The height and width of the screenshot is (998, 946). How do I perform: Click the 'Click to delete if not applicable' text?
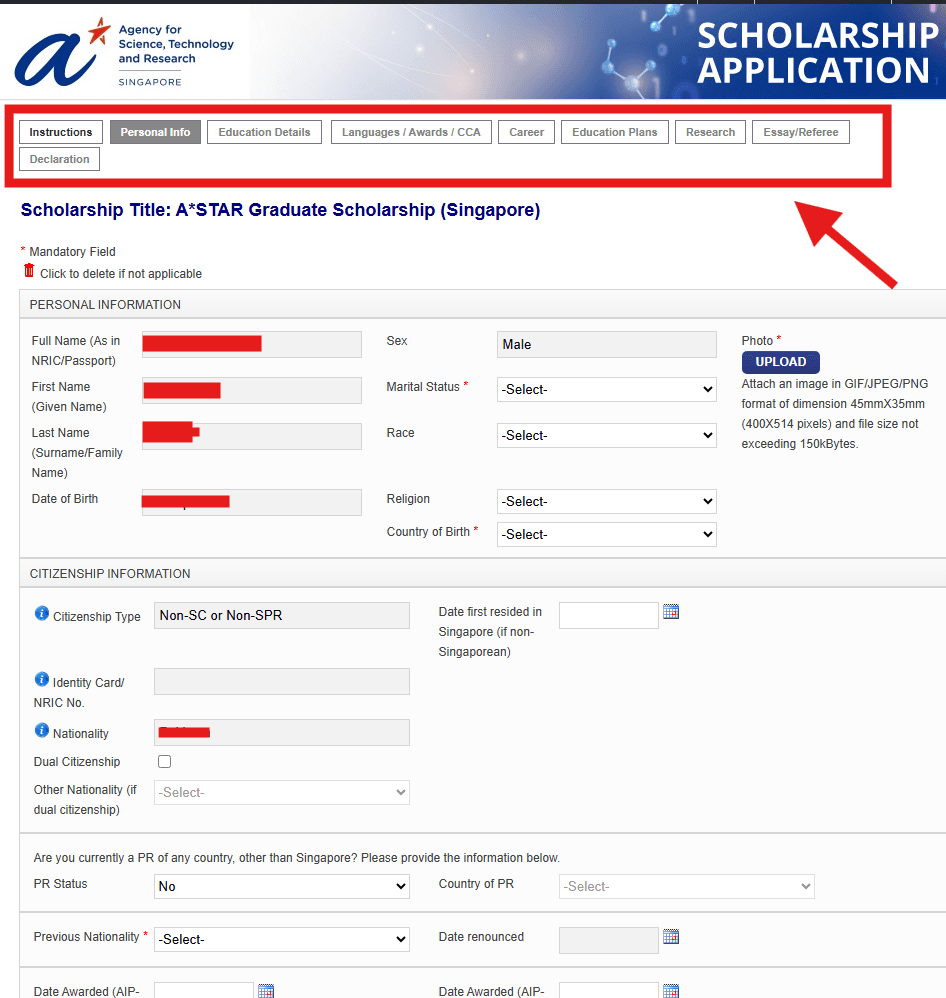point(121,274)
